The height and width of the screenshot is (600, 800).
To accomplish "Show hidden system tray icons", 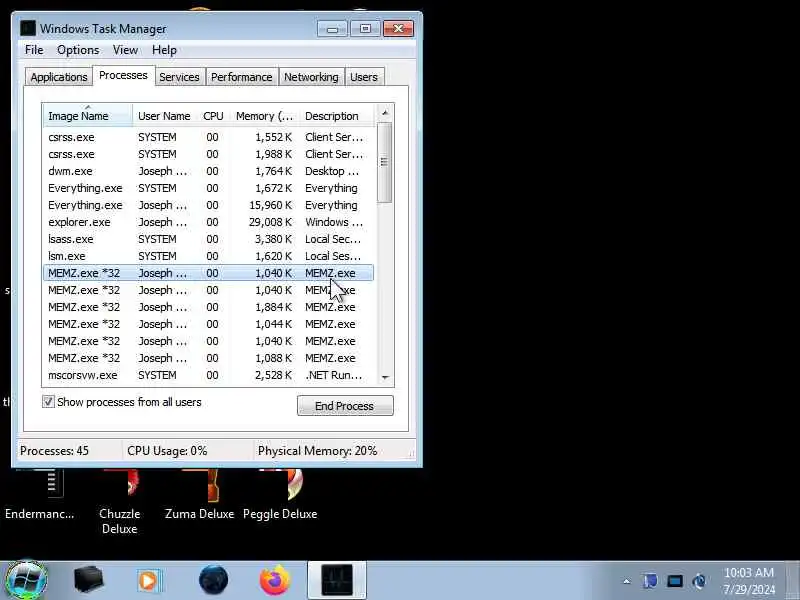I will (x=627, y=581).
